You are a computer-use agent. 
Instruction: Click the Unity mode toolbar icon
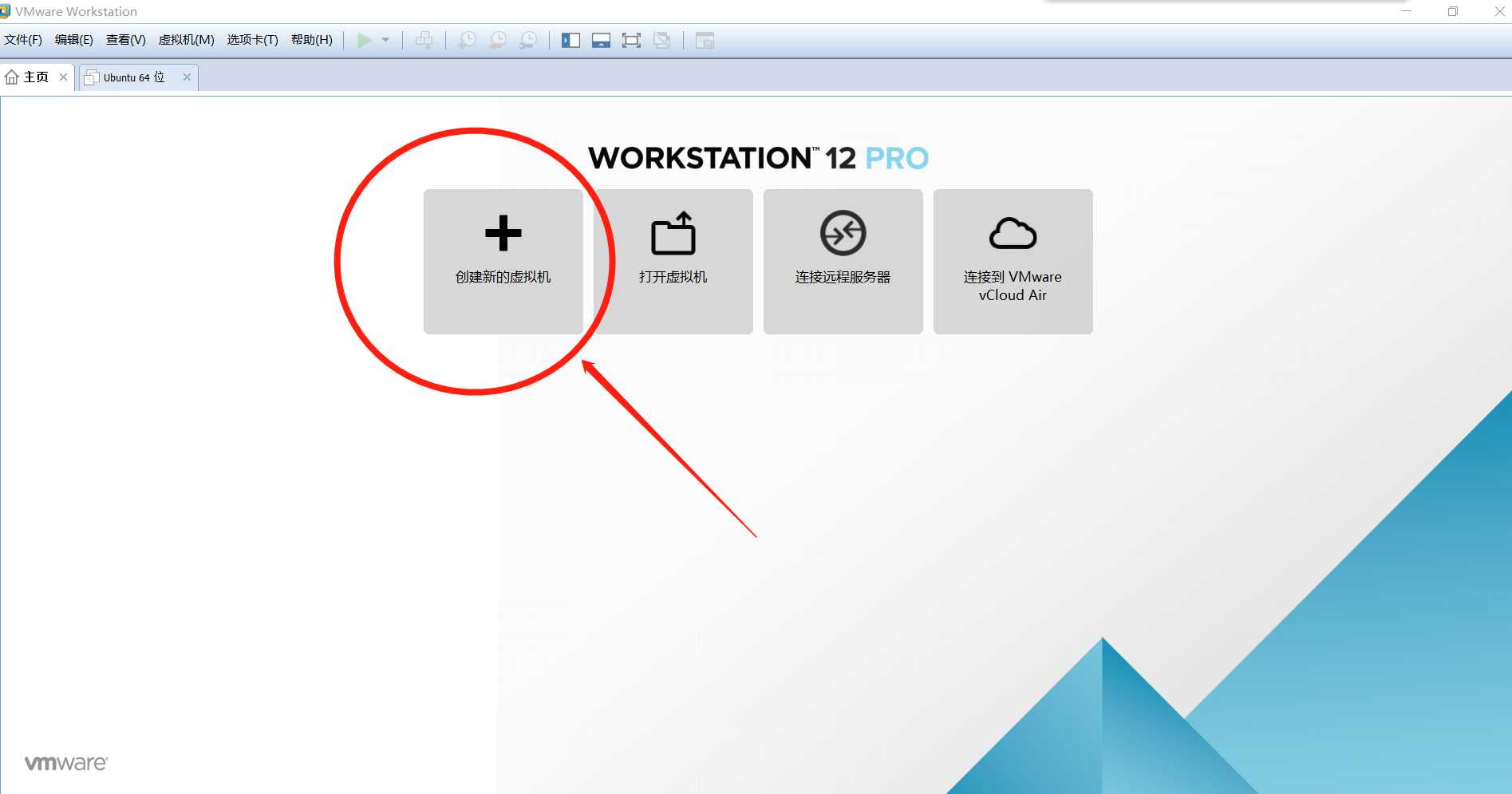[x=661, y=40]
